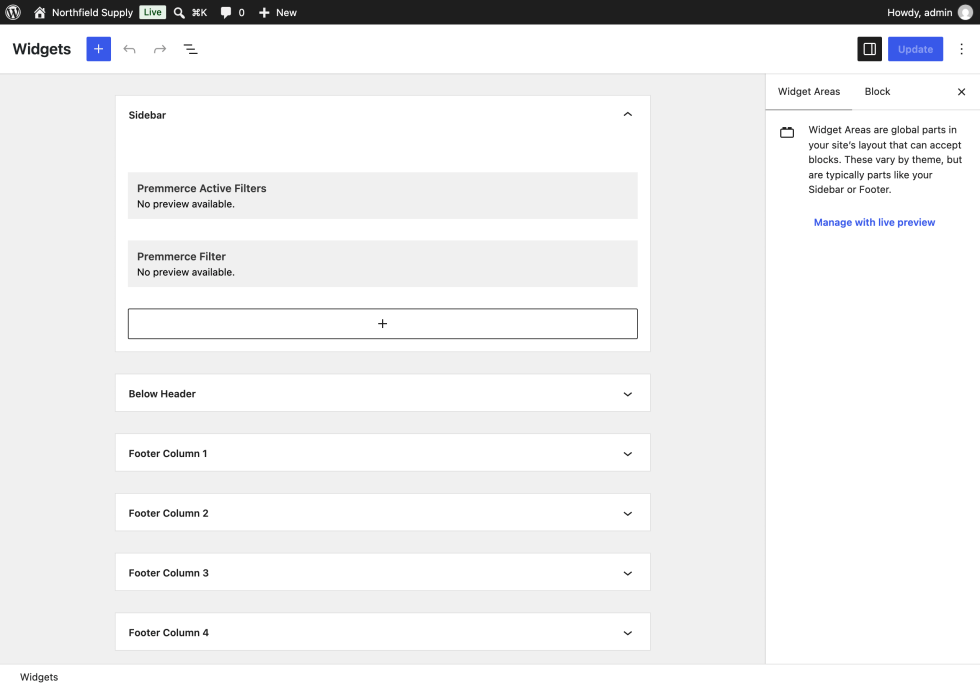Undo the last change

tap(129, 49)
